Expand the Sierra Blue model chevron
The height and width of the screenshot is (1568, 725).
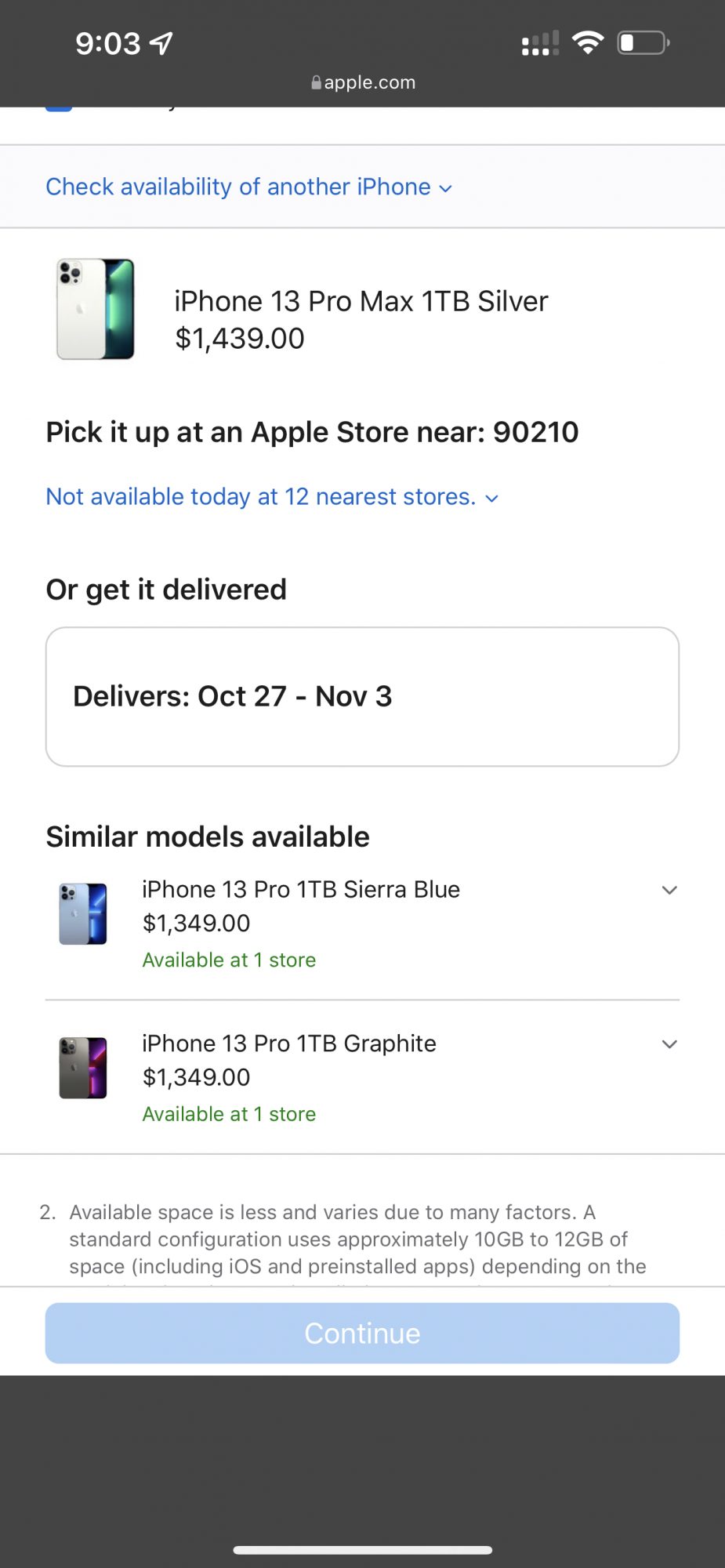(669, 890)
